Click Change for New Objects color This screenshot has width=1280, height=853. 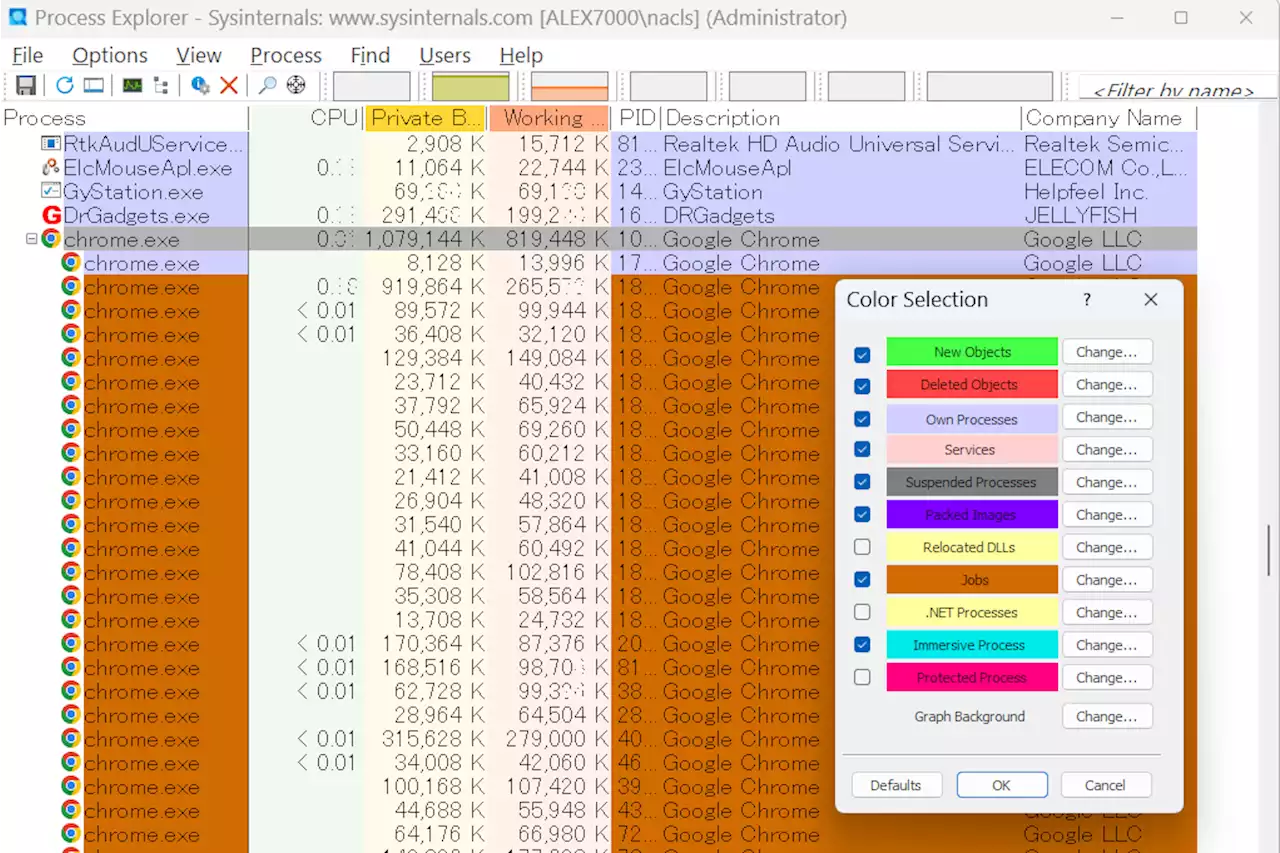(1107, 352)
